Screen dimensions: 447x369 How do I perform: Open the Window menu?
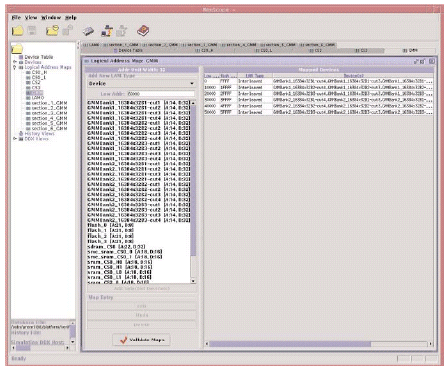click(51, 18)
